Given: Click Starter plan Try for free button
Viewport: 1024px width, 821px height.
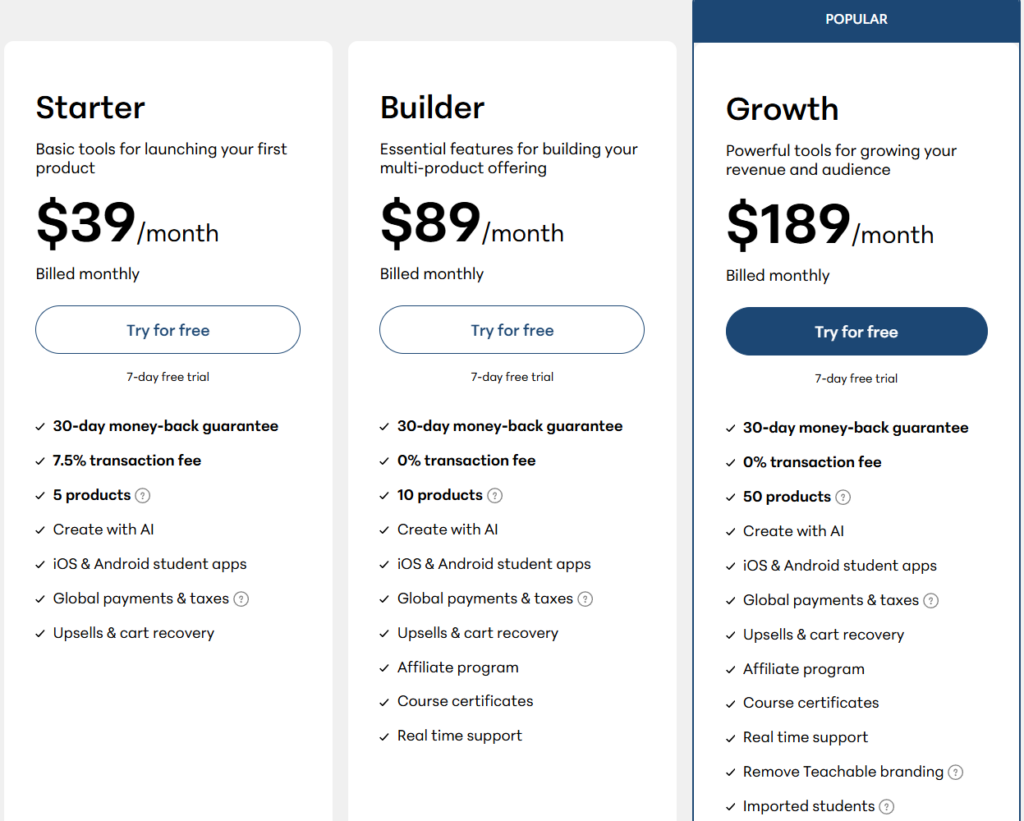Looking at the screenshot, I should tap(168, 330).
